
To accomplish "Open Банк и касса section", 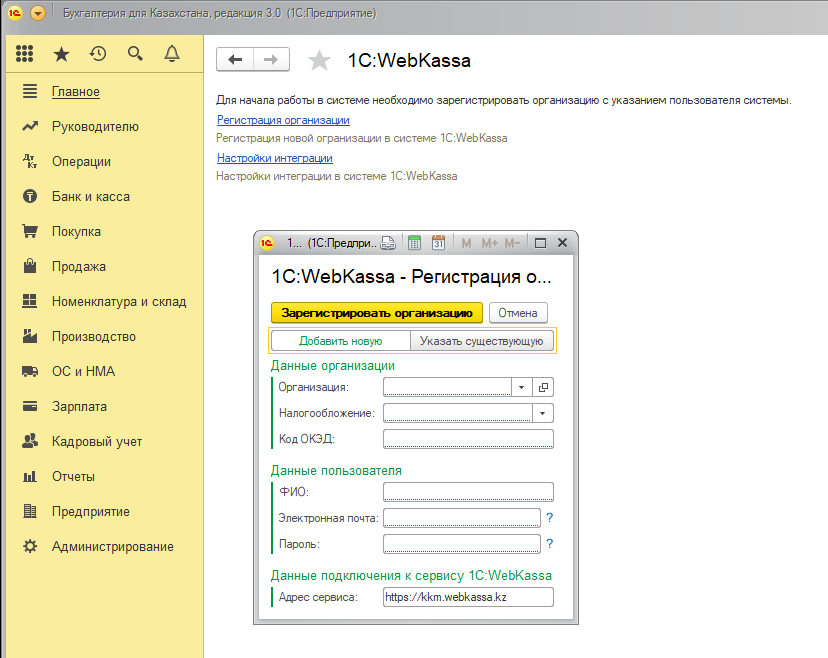I will 91,196.
